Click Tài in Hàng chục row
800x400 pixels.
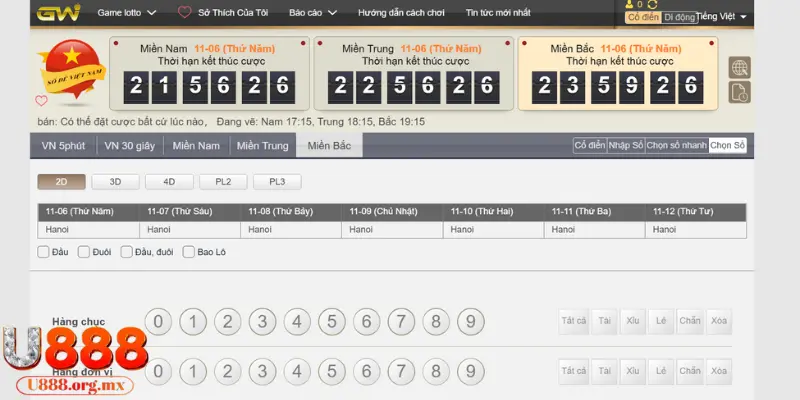tap(605, 321)
